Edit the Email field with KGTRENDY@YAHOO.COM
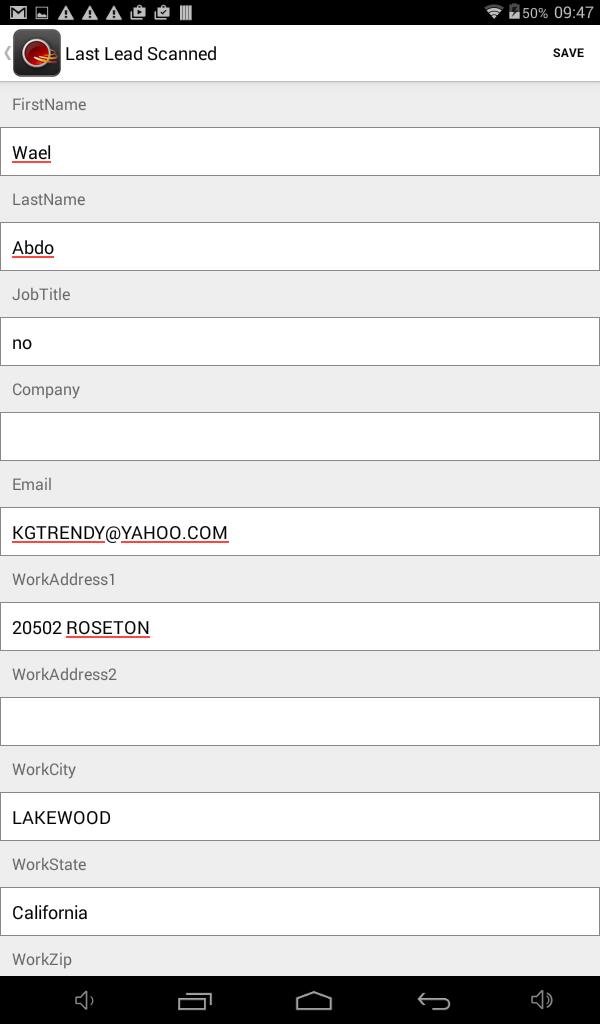 click(300, 532)
